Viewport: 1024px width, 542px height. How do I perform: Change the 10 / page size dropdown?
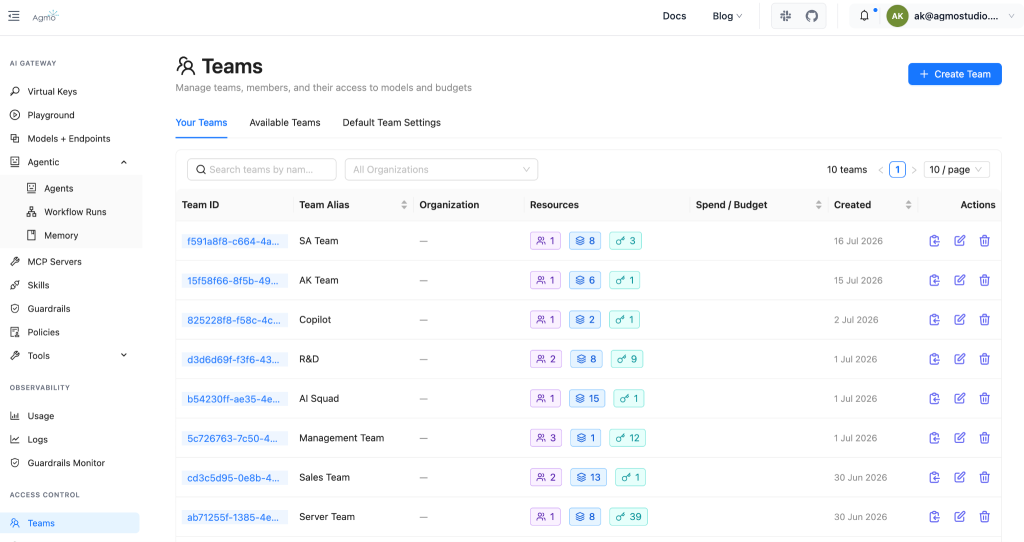[957, 170]
